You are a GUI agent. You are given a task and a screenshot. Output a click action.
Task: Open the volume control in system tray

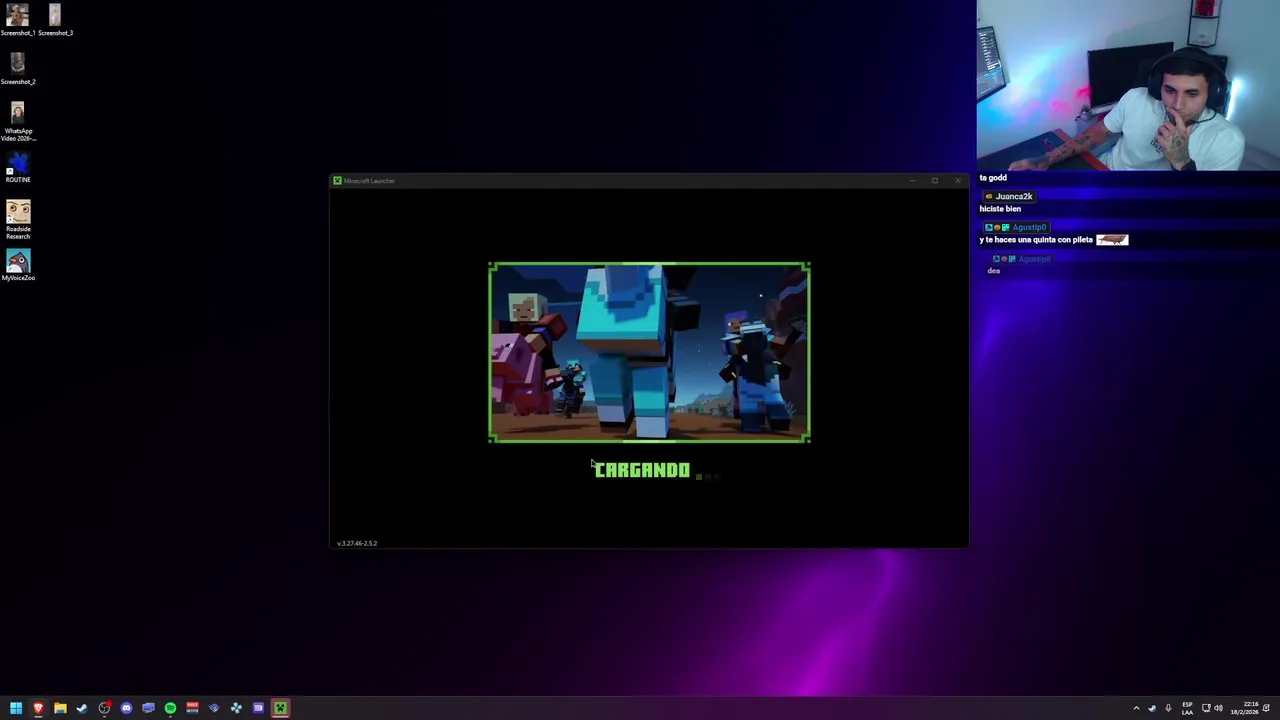(1218, 708)
